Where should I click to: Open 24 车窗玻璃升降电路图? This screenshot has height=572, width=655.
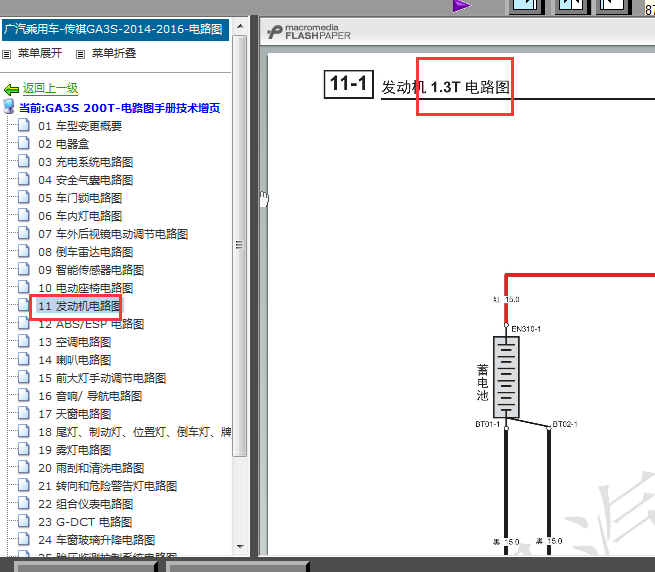[x=96, y=540]
